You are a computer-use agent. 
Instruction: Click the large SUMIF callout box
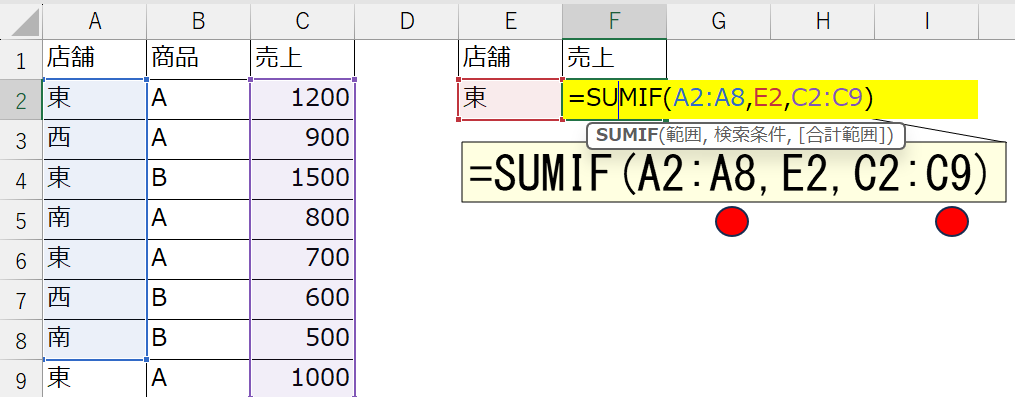(734, 172)
